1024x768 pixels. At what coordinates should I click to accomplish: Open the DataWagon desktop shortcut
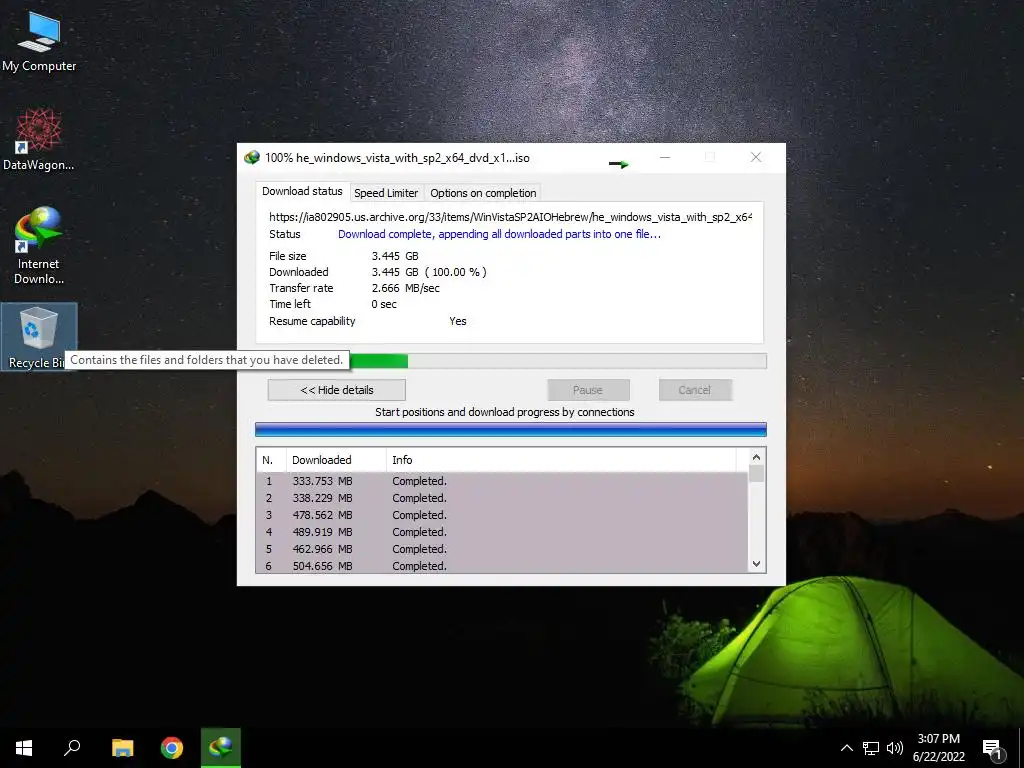pos(39,139)
